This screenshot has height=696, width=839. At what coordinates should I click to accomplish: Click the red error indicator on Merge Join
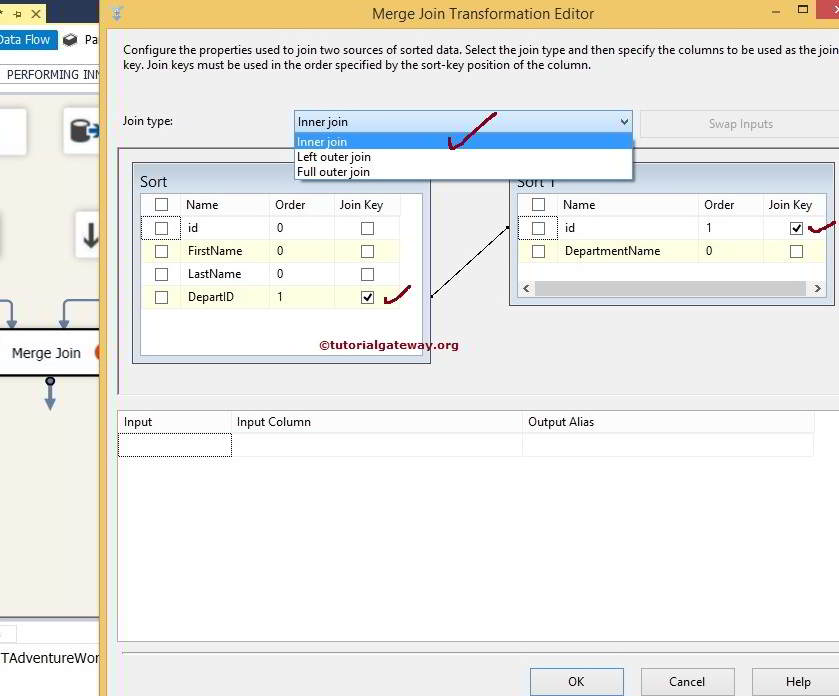[x=98, y=352]
